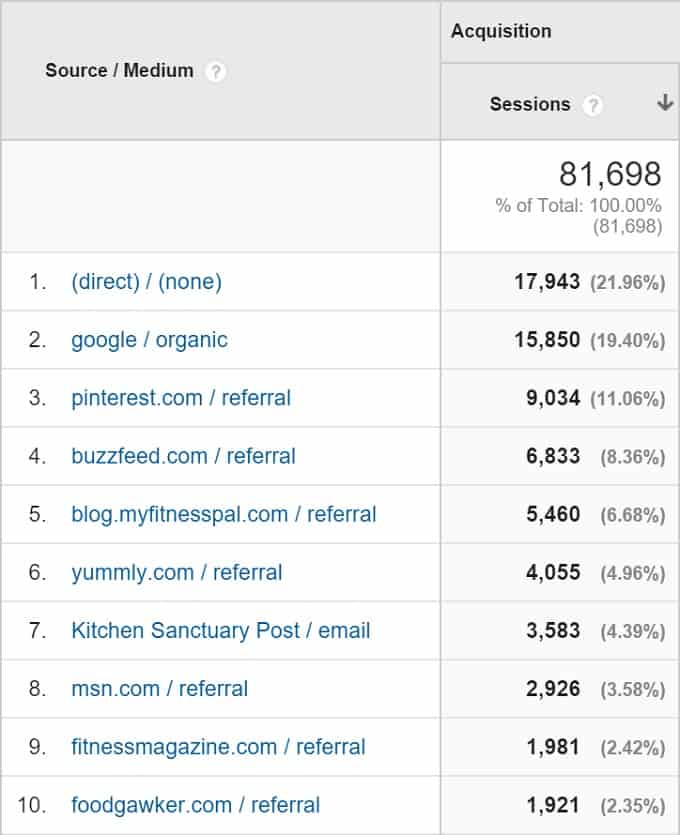Click the Sessions sort descending arrow
680x835 pixels.
[x=665, y=102]
